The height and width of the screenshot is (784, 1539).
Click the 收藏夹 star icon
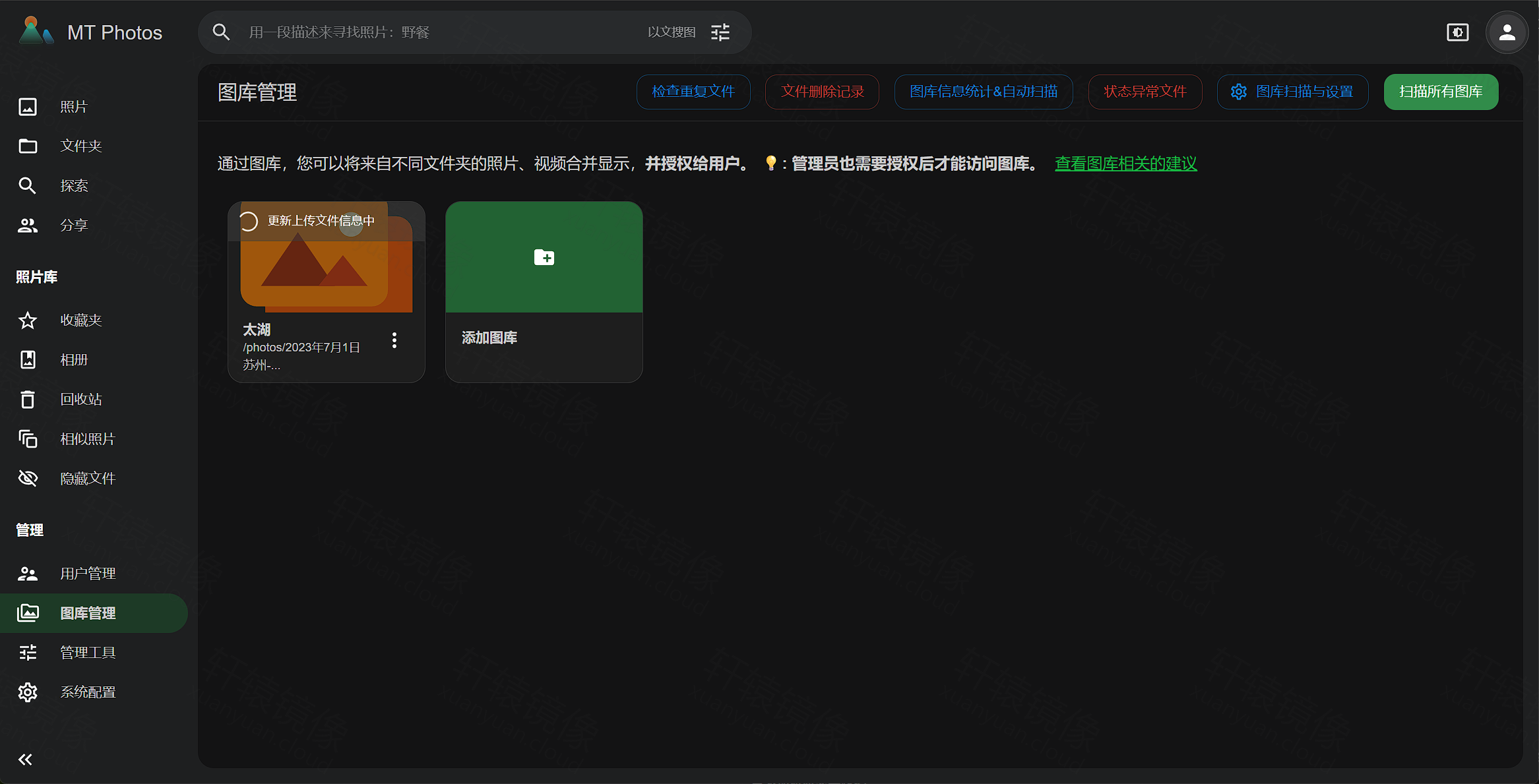[x=28, y=320]
